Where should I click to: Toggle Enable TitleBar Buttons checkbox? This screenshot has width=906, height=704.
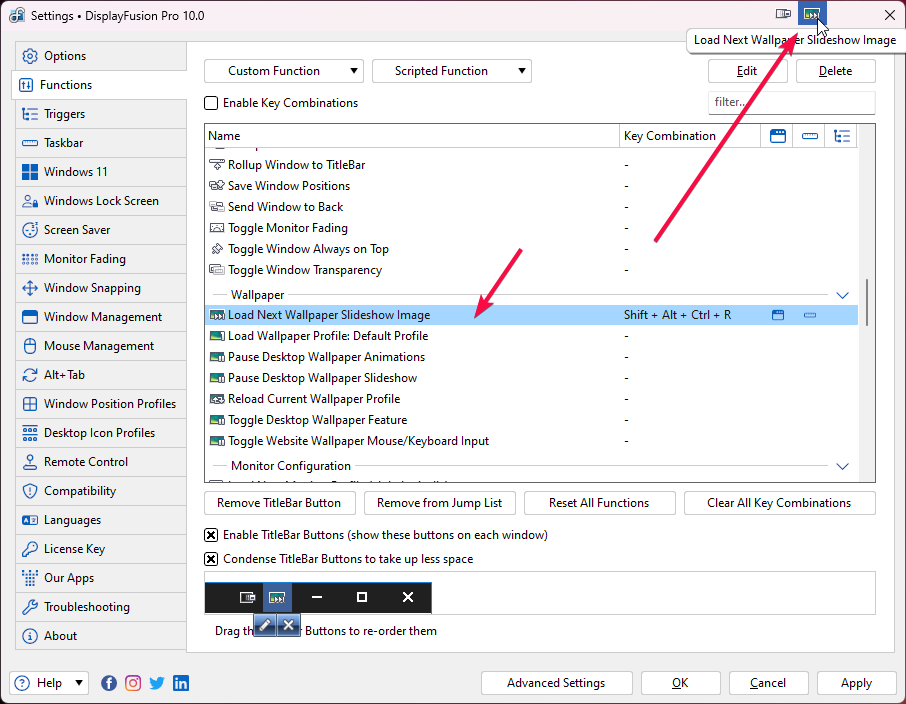click(x=211, y=535)
